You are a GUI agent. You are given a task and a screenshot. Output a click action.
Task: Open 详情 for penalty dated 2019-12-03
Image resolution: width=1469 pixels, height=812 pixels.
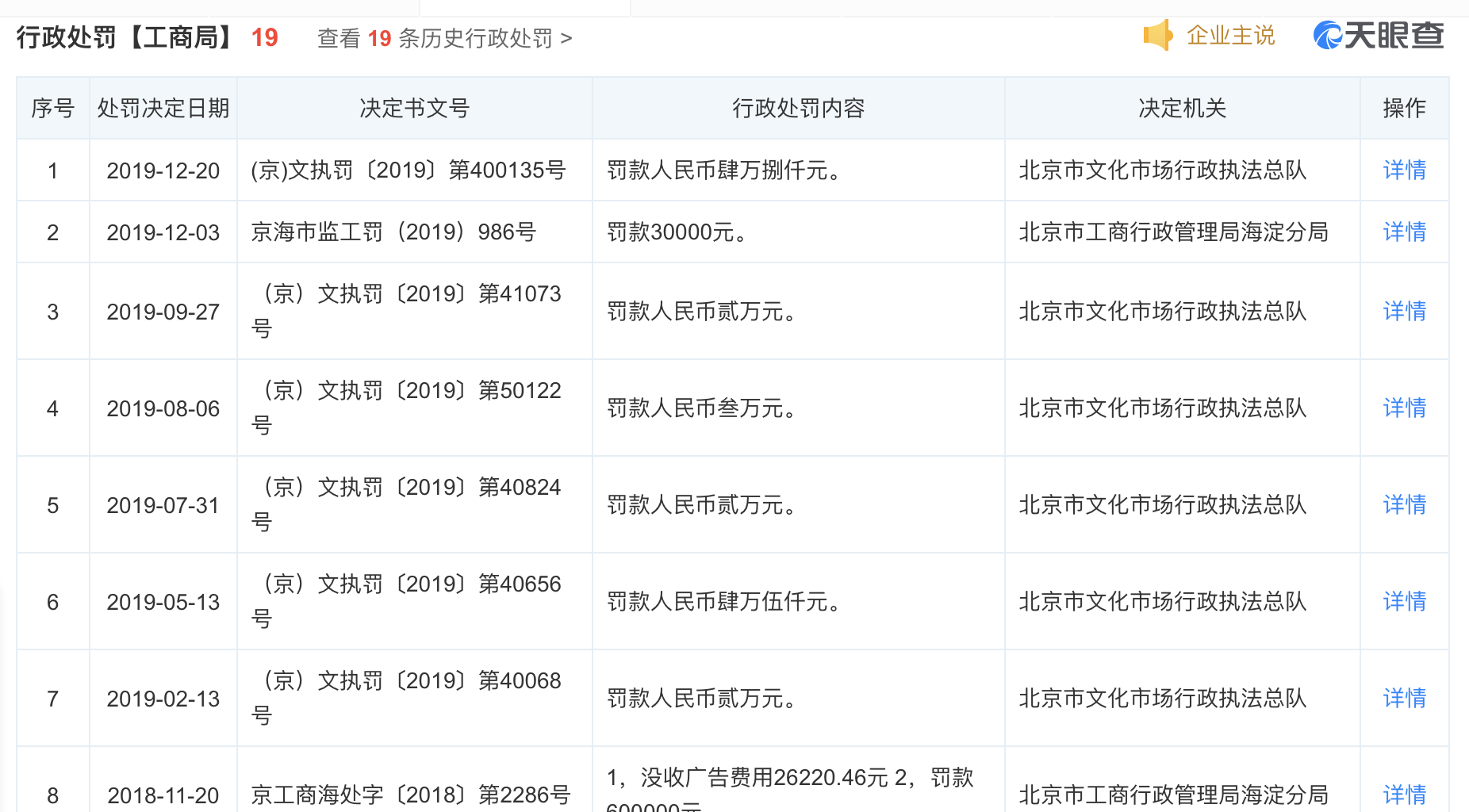(1404, 232)
